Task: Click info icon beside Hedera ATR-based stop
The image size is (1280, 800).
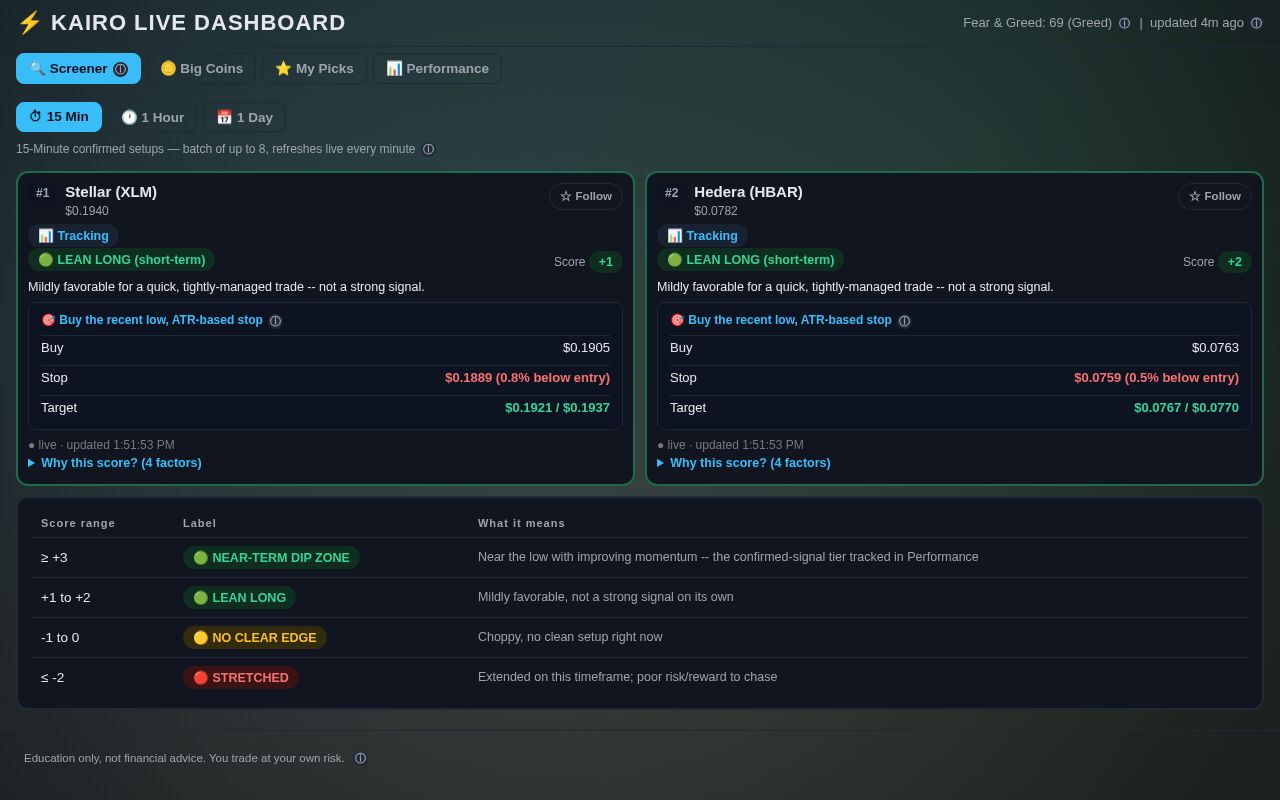Action: pos(904,321)
